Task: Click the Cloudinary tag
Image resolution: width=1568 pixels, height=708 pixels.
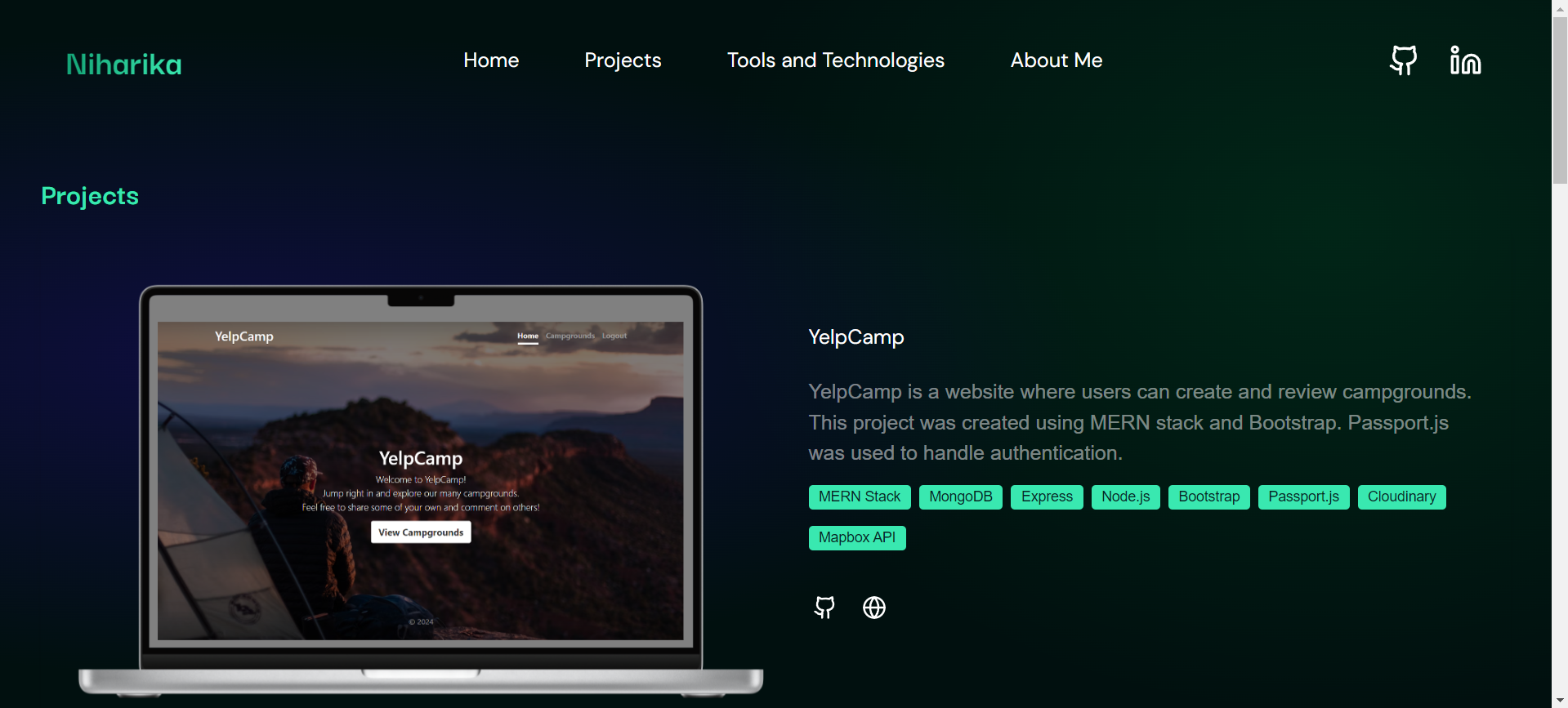Action: pyautogui.click(x=1402, y=497)
